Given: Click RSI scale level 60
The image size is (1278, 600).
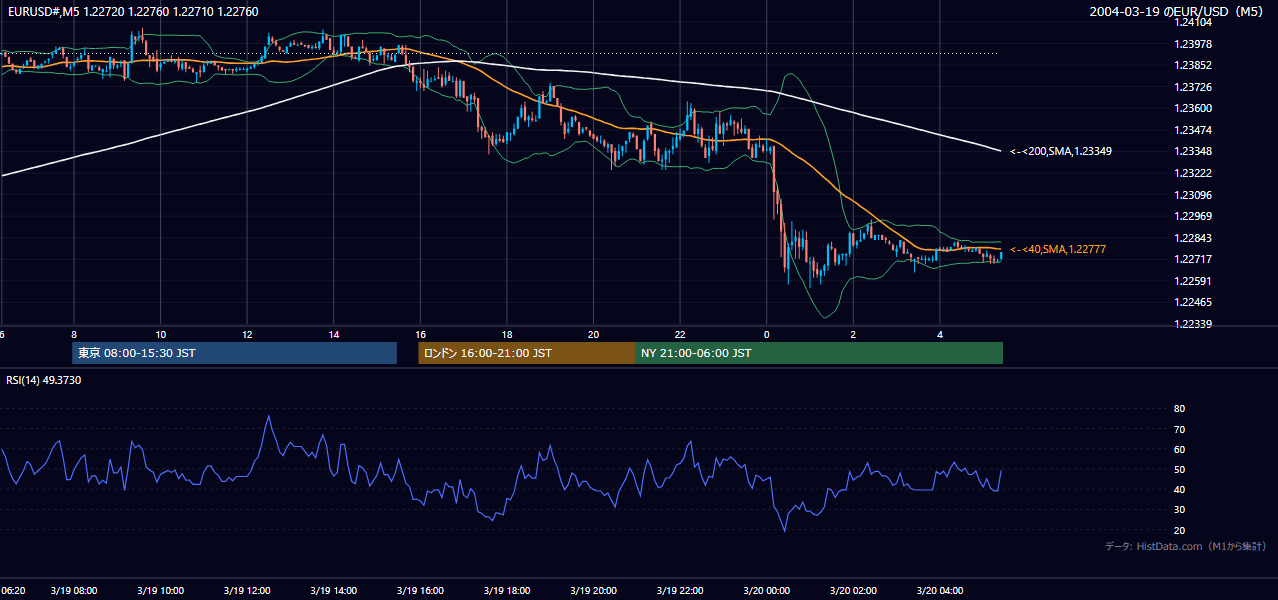Looking at the screenshot, I should pyautogui.click(x=1179, y=449).
